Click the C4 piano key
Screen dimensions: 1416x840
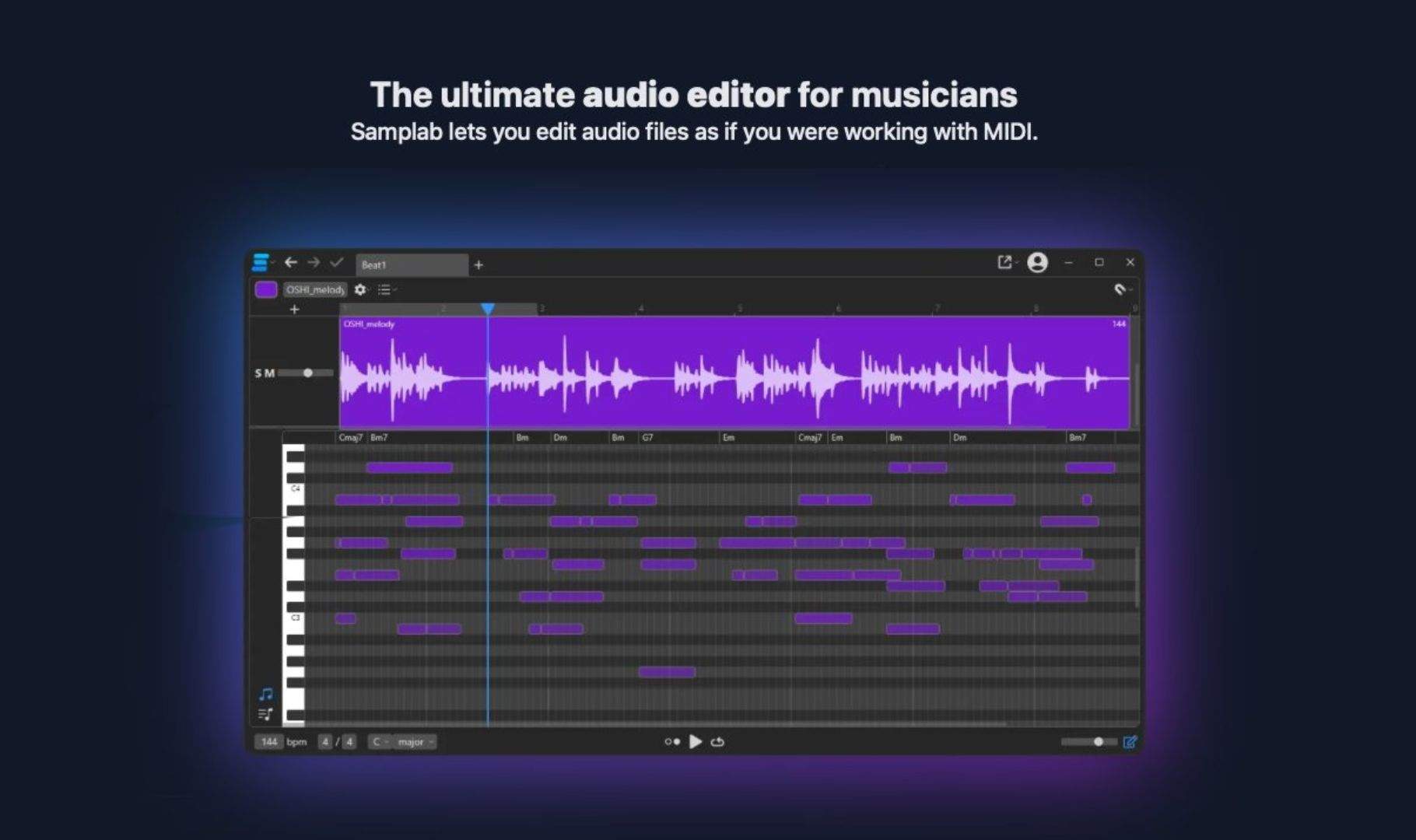(294, 489)
